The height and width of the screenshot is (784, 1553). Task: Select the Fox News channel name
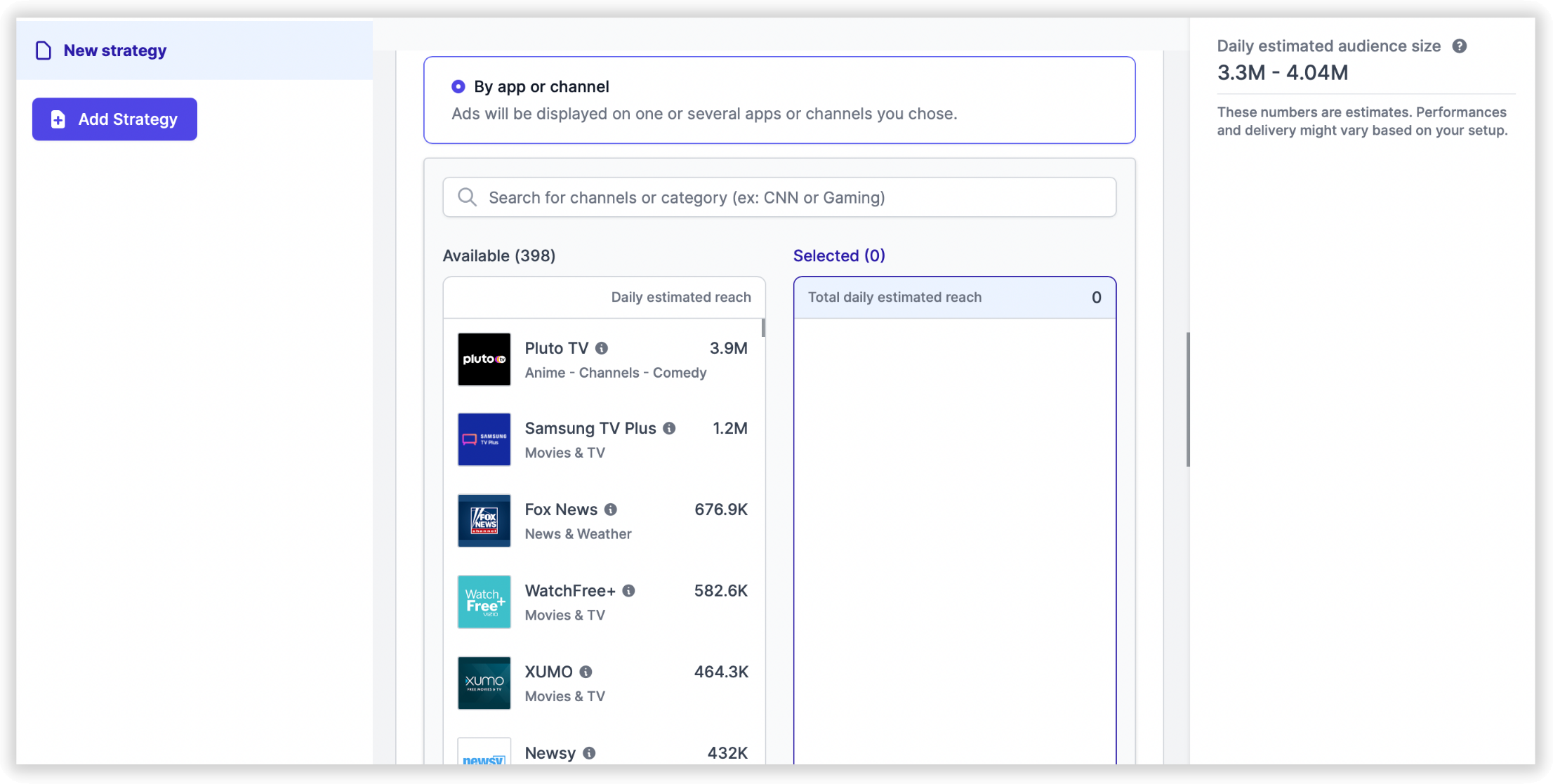561,510
